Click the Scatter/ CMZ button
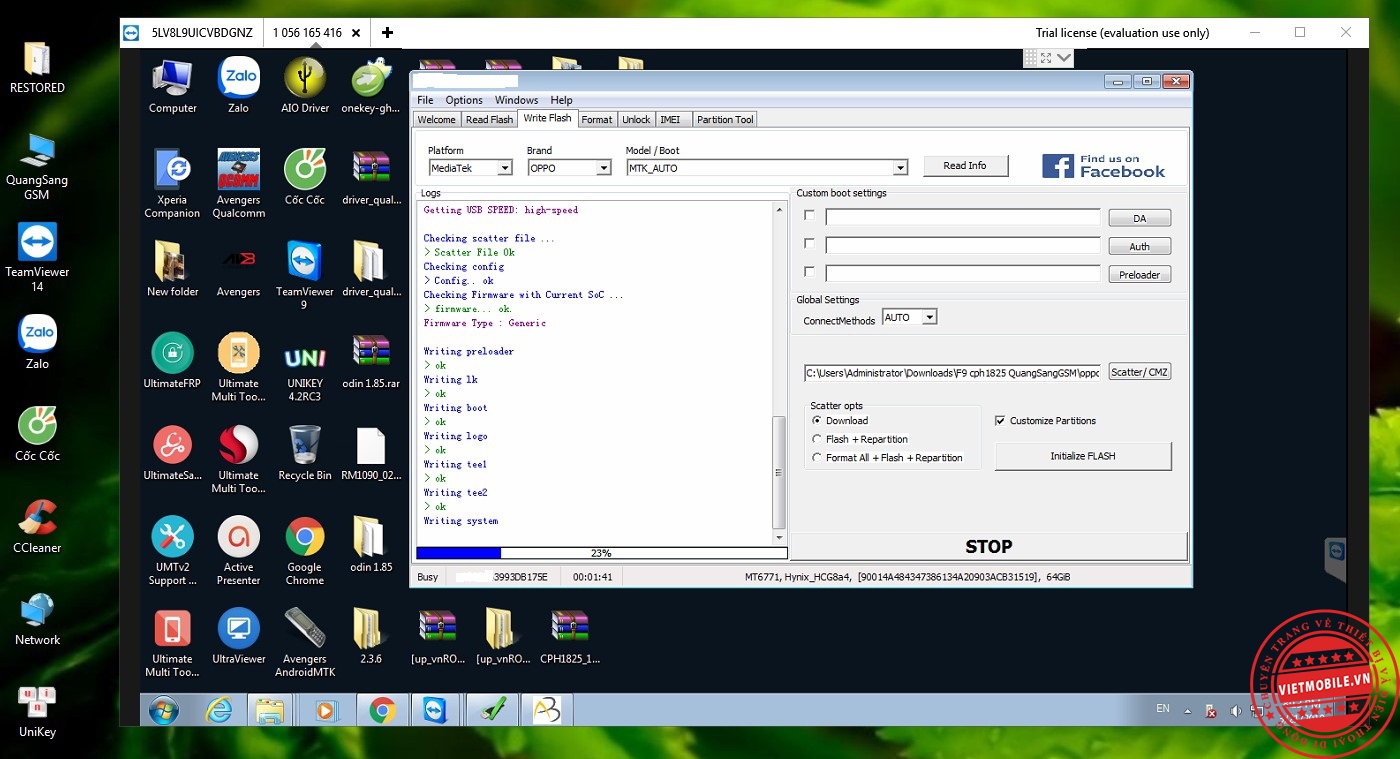The height and width of the screenshot is (759, 1400). (x=1139, y=372)
